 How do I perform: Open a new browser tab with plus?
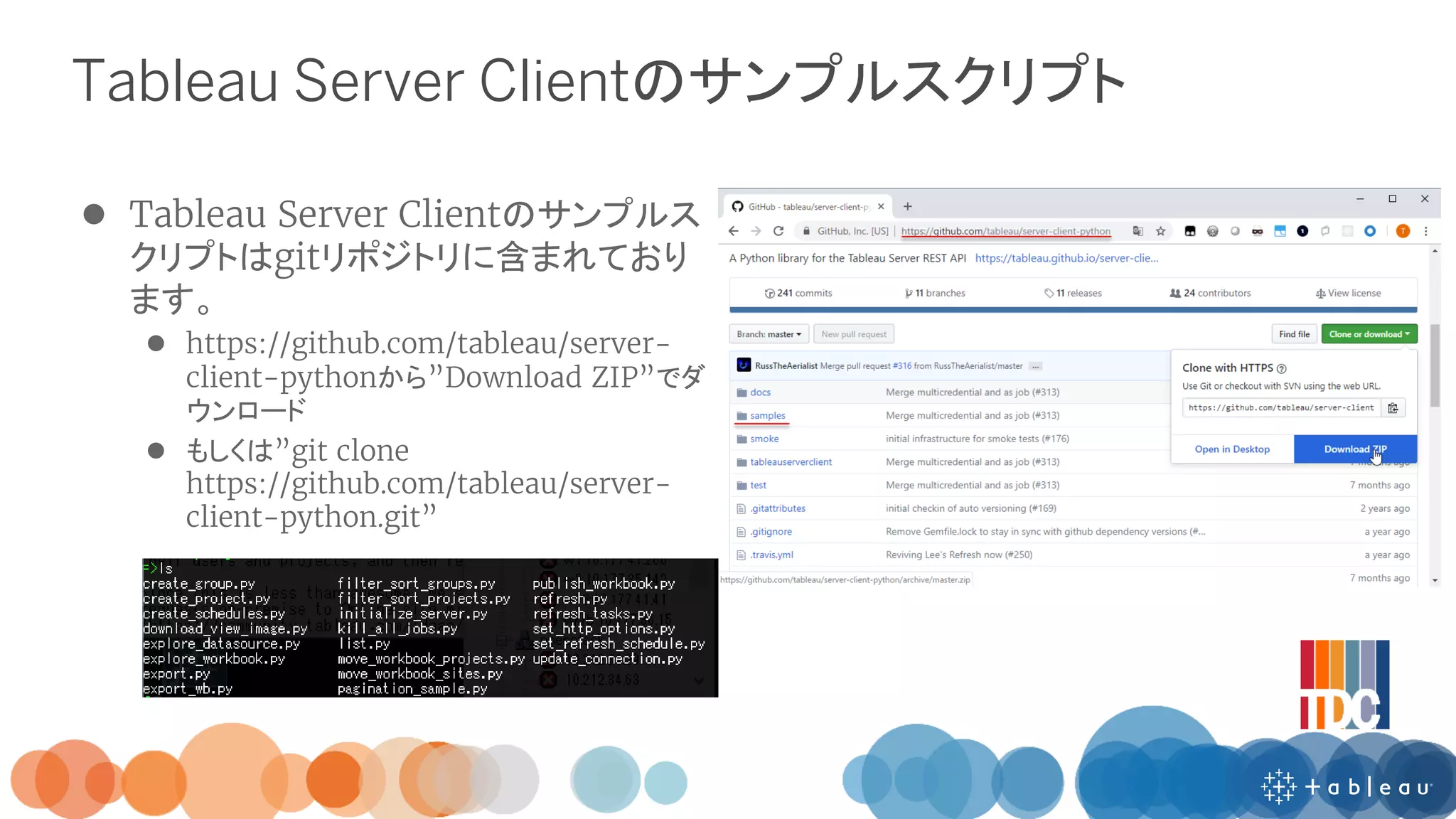(x=908, y=207)
